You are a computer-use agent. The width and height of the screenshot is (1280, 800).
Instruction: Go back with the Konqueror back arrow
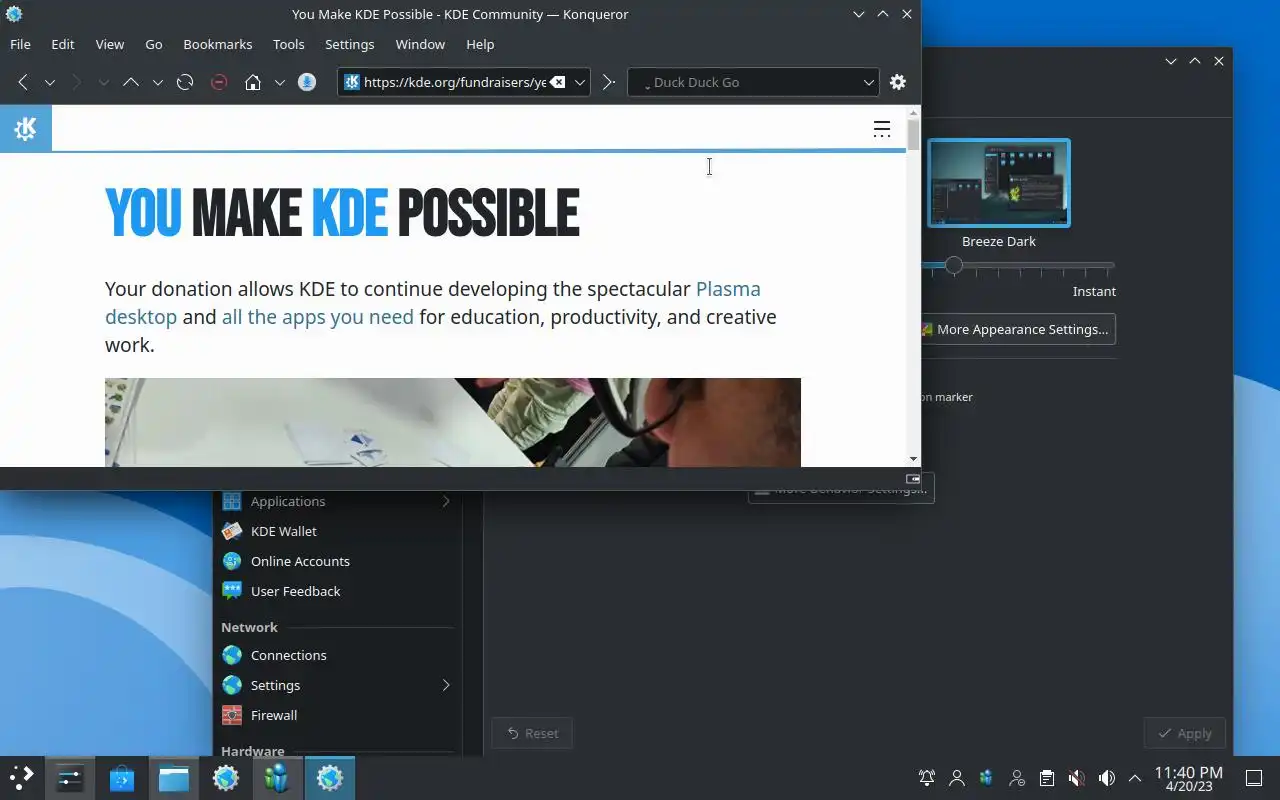[23, 82]
